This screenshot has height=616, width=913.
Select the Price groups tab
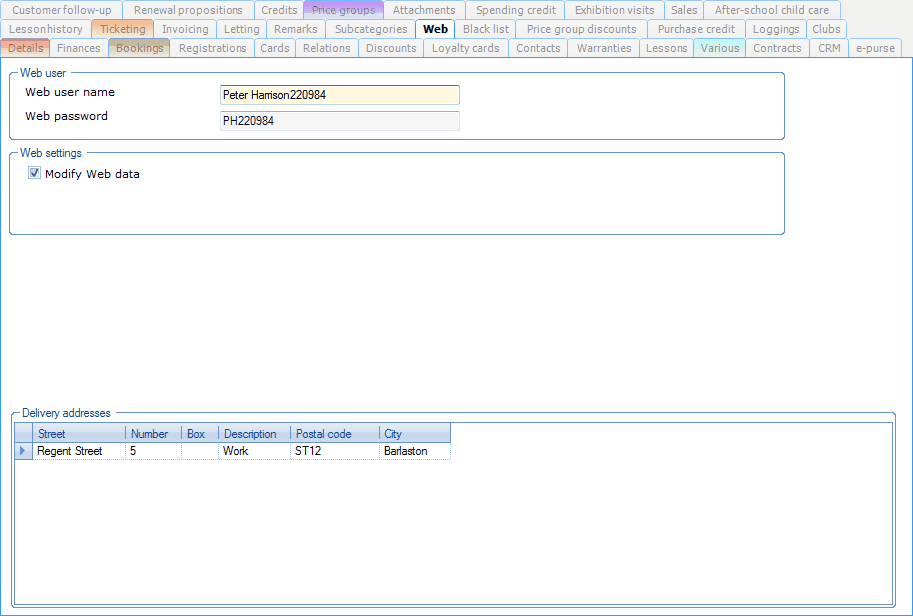point(343,10)
